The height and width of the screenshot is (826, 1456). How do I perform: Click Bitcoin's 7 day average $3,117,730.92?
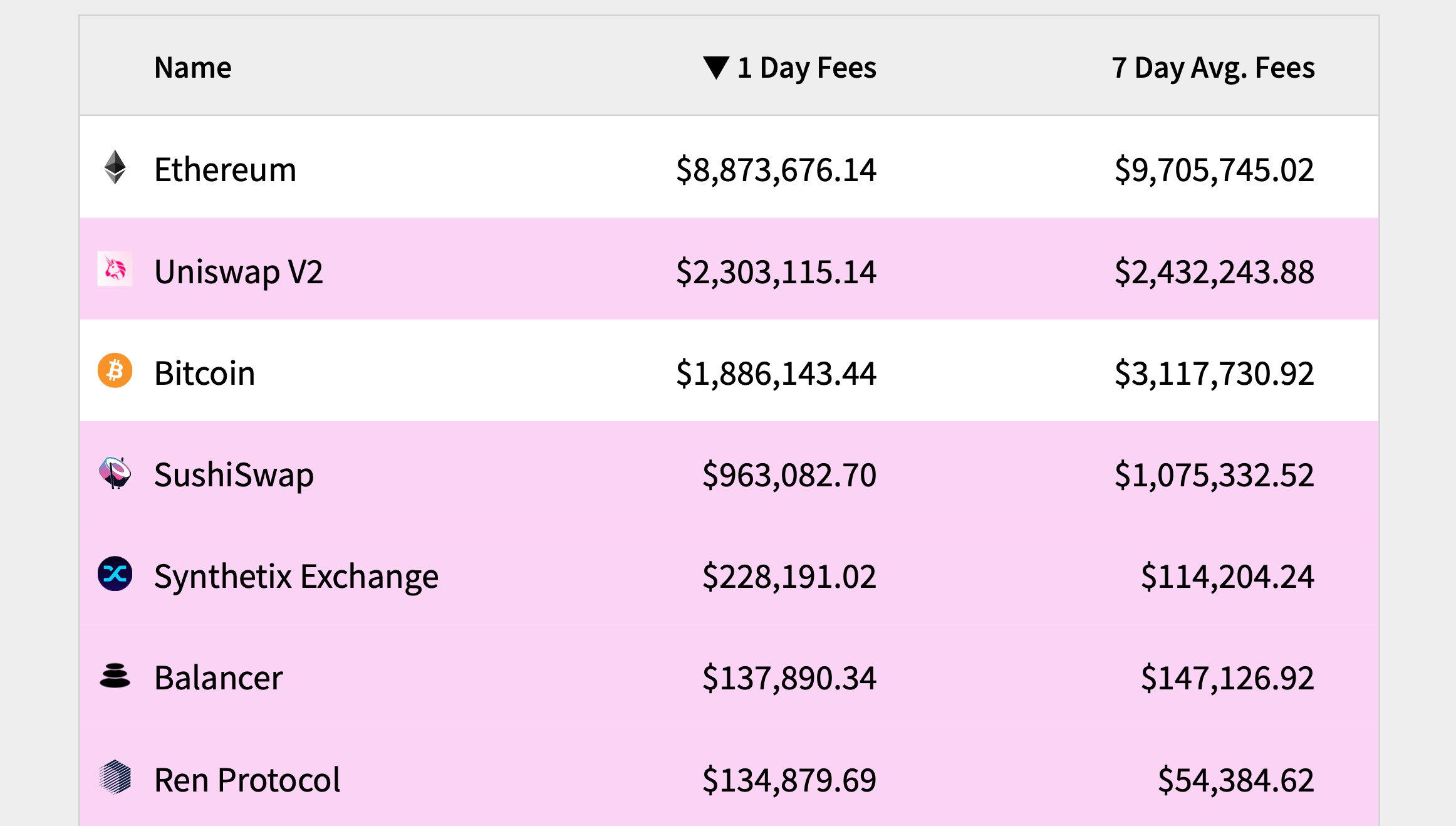1214,374
